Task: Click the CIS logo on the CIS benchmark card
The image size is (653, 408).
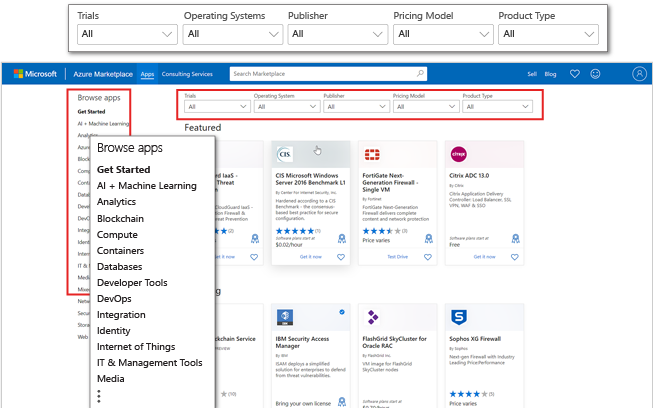Action: pyautogui.click(x=285, y=154)
